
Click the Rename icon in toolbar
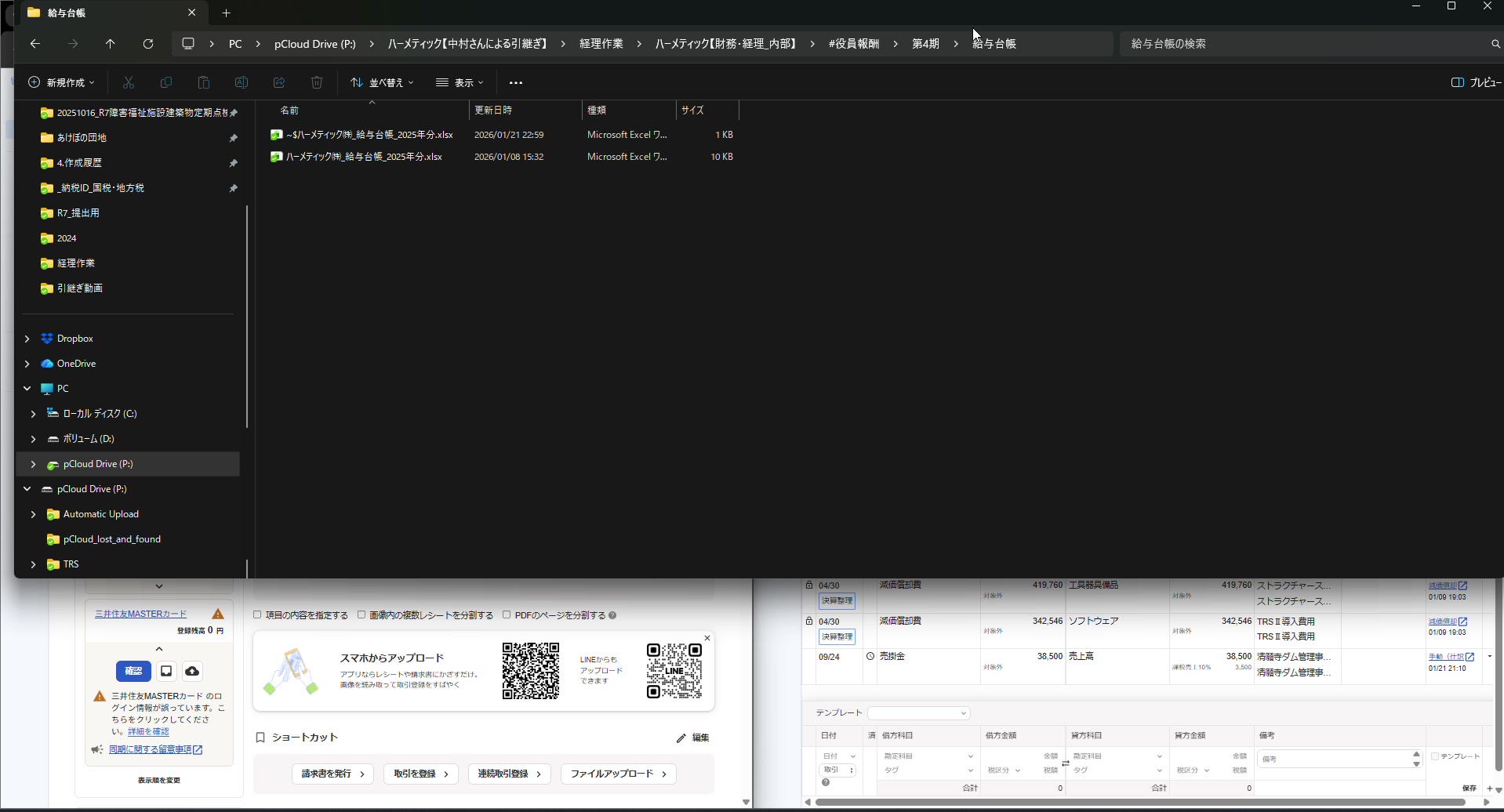click(x=242, y=82)
